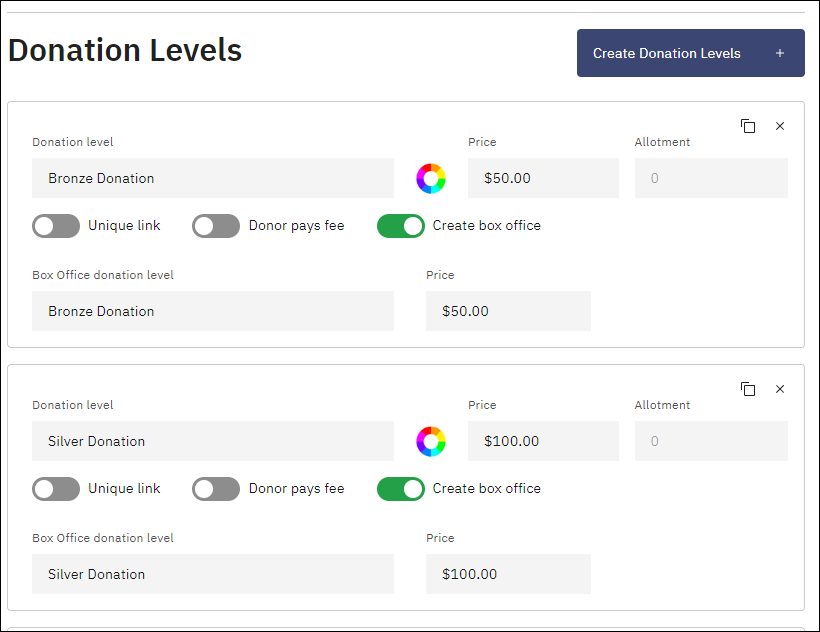Click the Bronze Donation price field

click(x=543, y=178)
